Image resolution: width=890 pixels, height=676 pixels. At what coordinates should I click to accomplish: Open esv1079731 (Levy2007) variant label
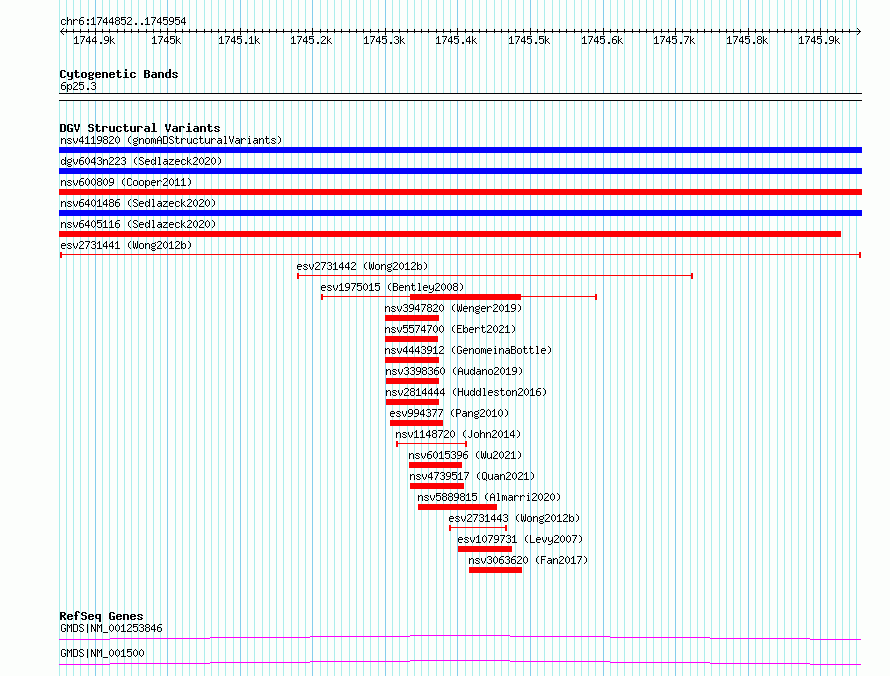tap(520, 539)
